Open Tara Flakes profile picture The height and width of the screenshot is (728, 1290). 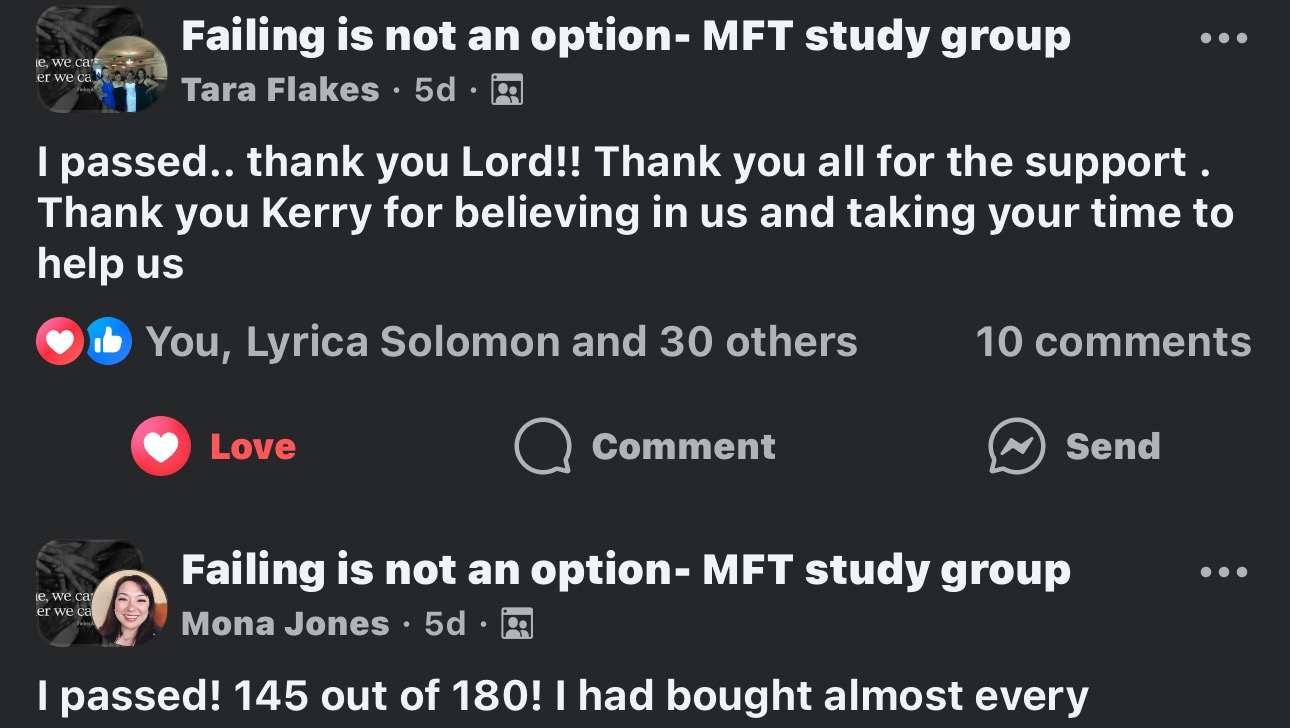[x=130, y=74]
